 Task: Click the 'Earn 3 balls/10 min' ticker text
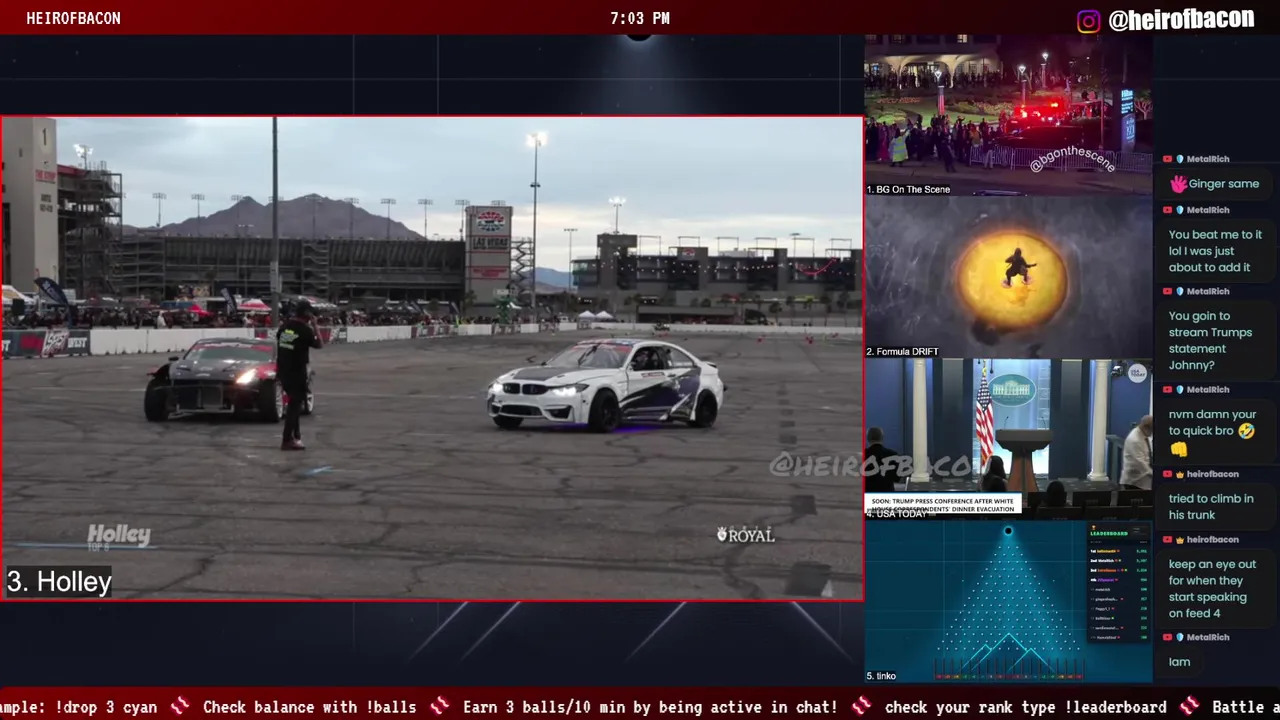650,707
